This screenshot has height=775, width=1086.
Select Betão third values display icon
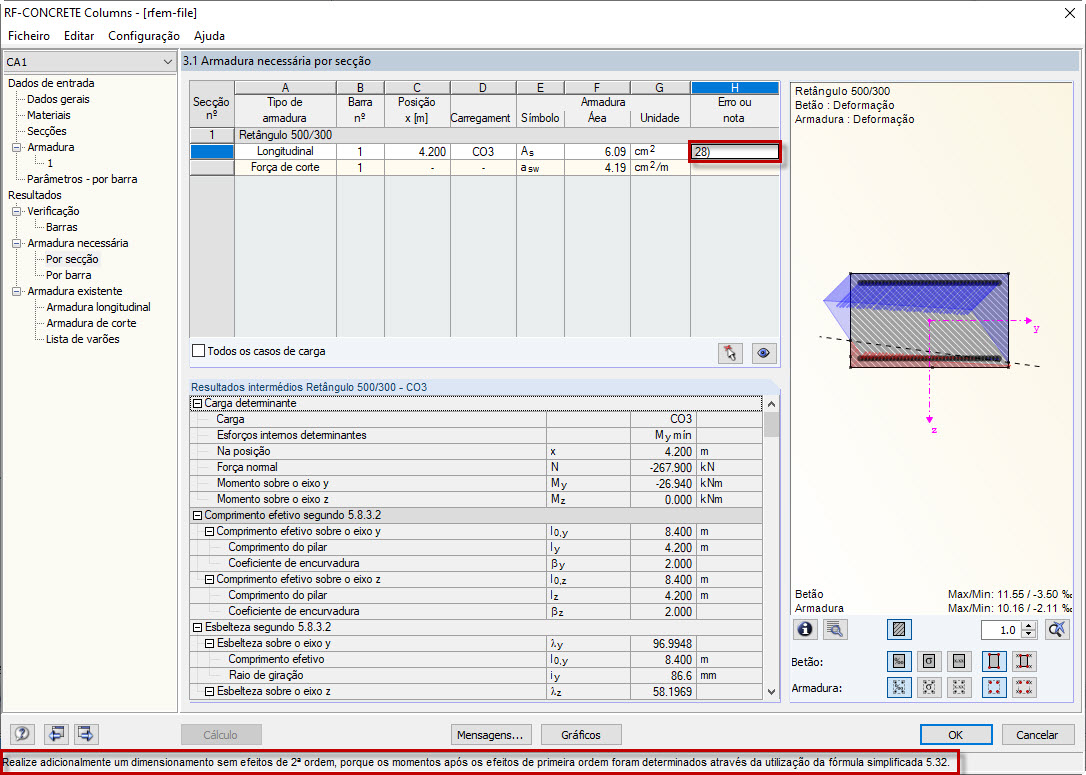[959, 661]
